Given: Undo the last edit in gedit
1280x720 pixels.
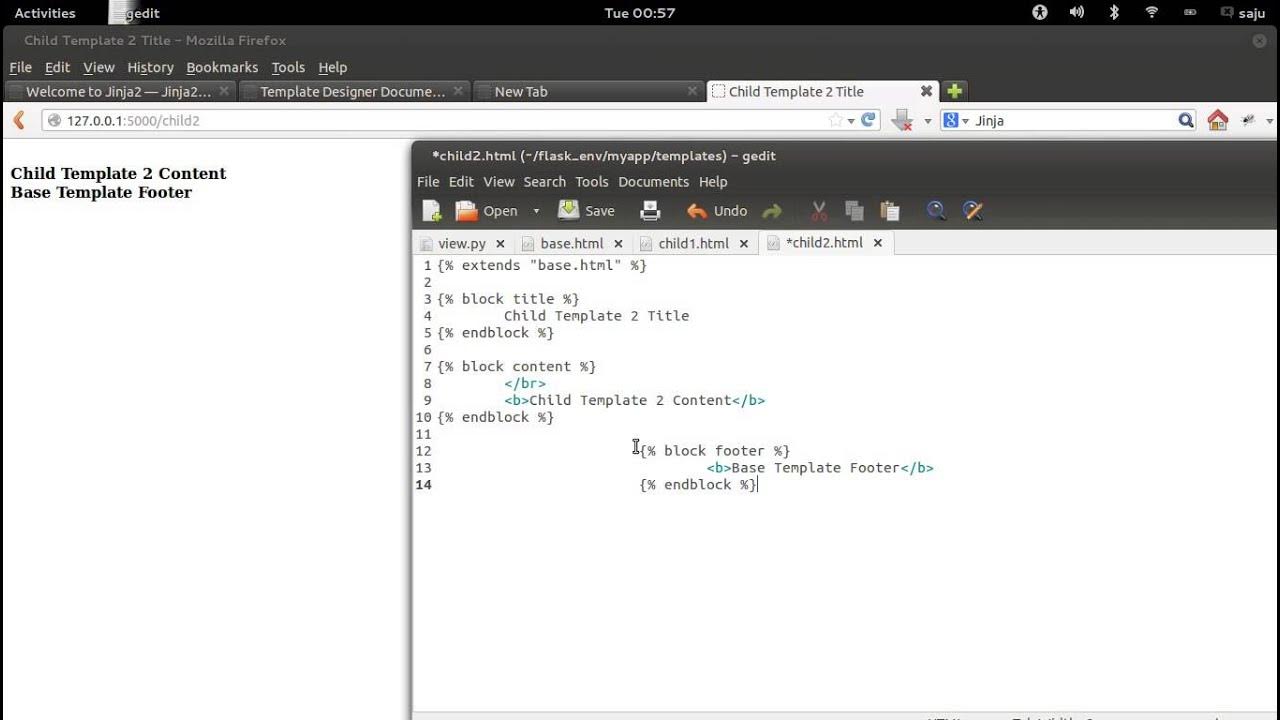Looking at the screenshot, I should pyautogui.click(x=717, y=211).
